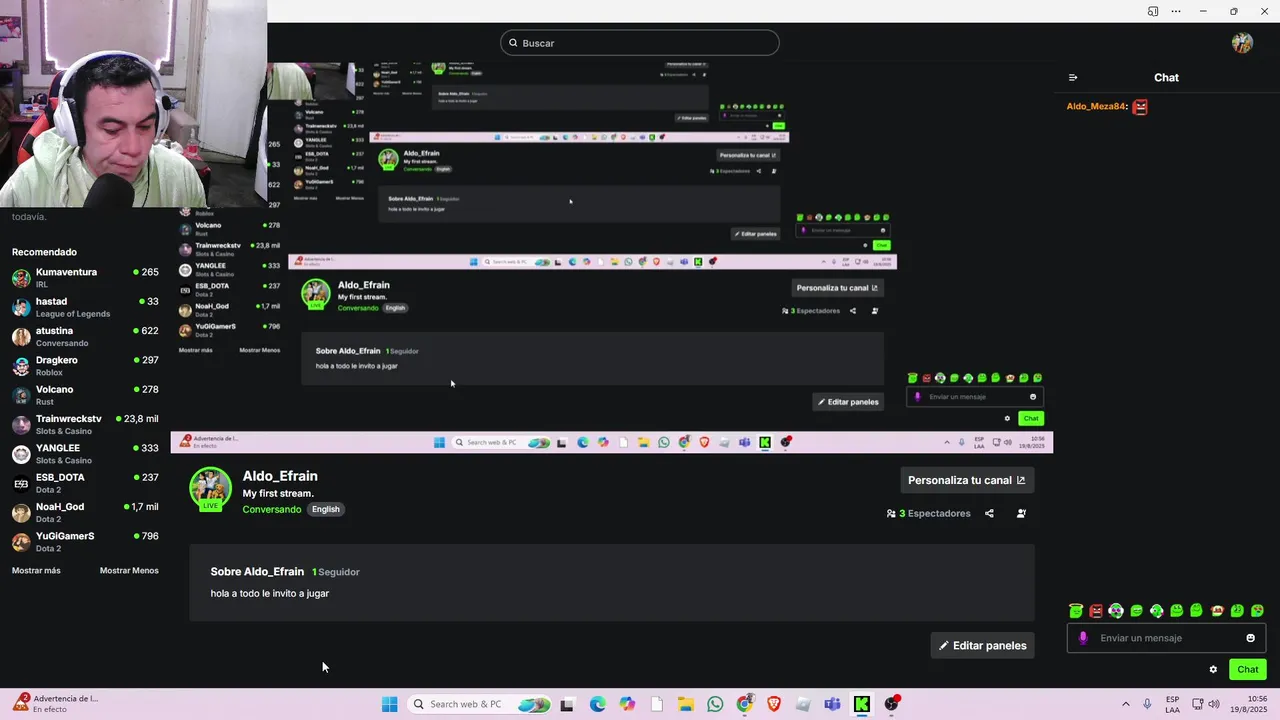
Task: Click bio text hola a todo le invito
Action: click(x=270, y=594)
